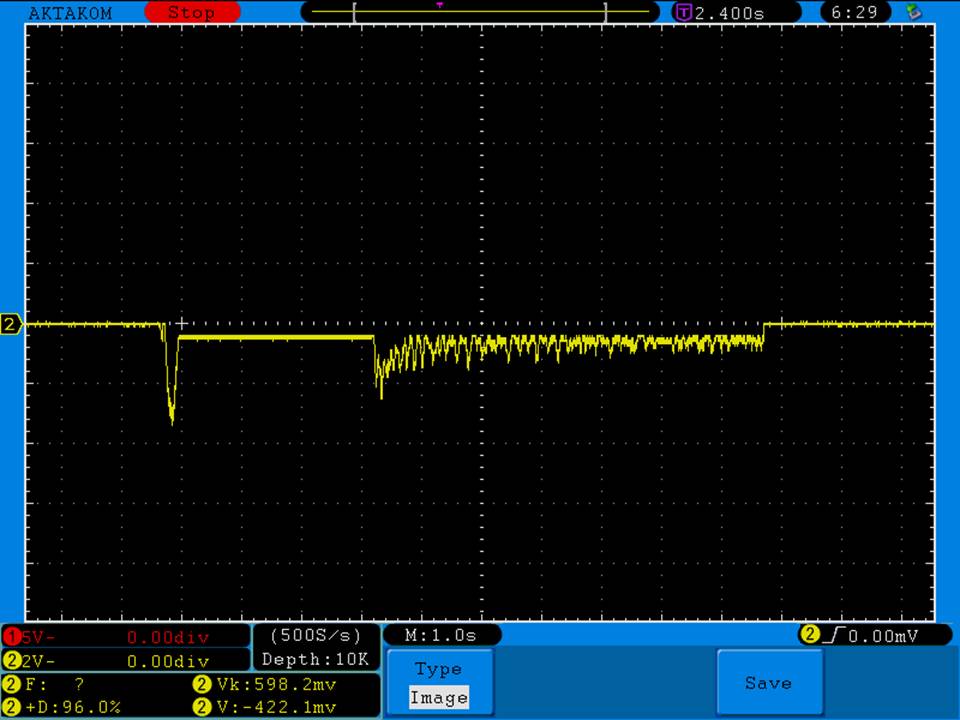Click the Depth:10K memory depth readout
Viewport: 960px width, 720px height.
pyautogui.click(x=315, y=660)
